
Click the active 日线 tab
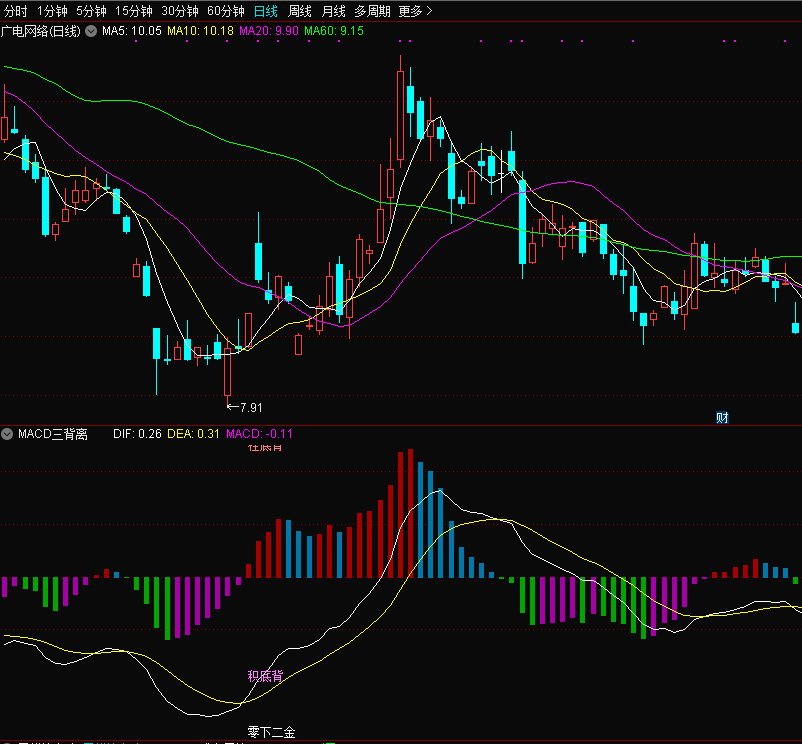click(266, 11)
